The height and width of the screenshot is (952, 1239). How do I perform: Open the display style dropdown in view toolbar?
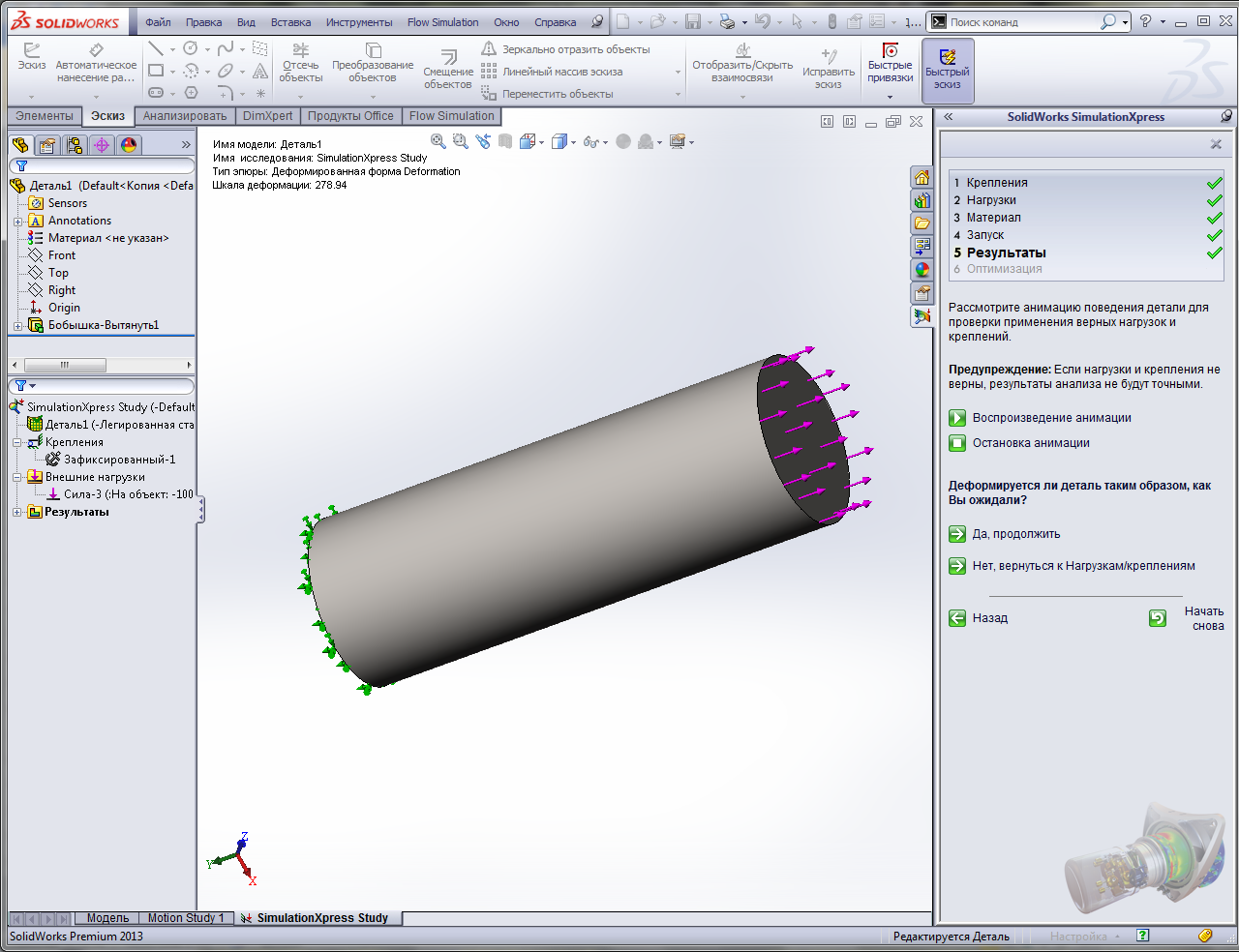coord(573,142)
